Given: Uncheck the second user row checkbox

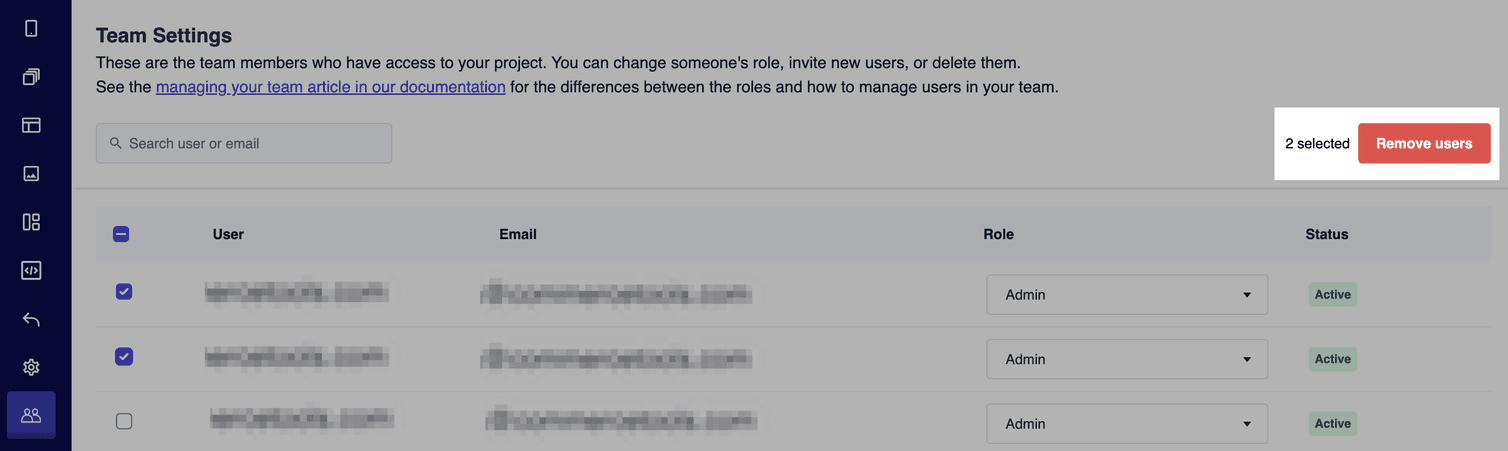Looking at the screenshot, I should [124, 357].
